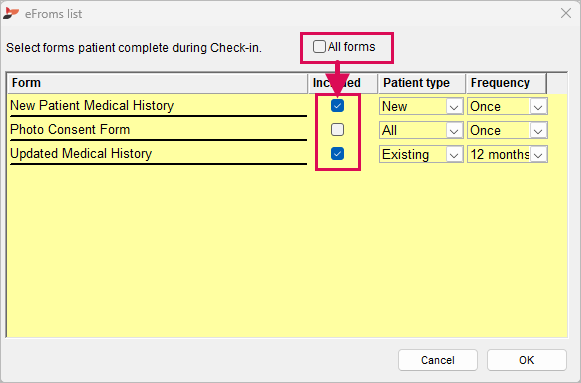Open frequency dropdown for Photo Consent Form
The height and width of the screenshot is (383, 581).
507,131
